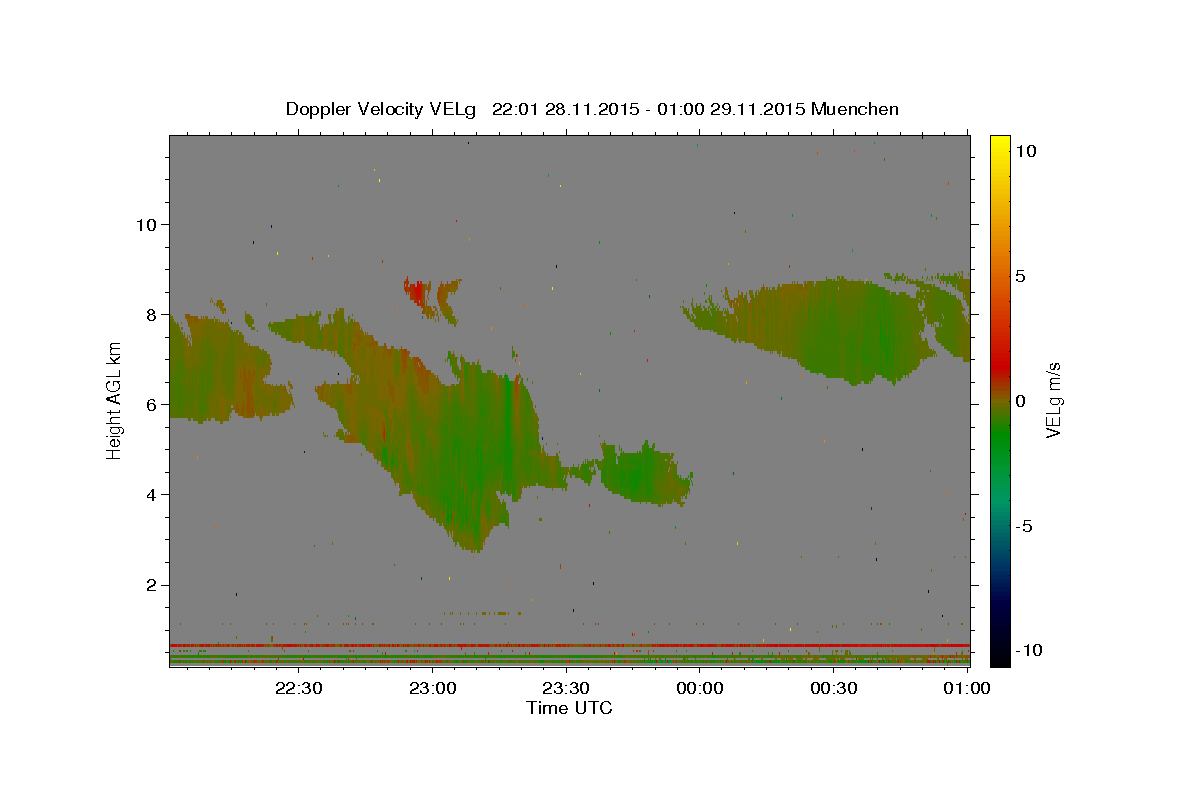Click the 22:30 time tick label

point(298,688)
